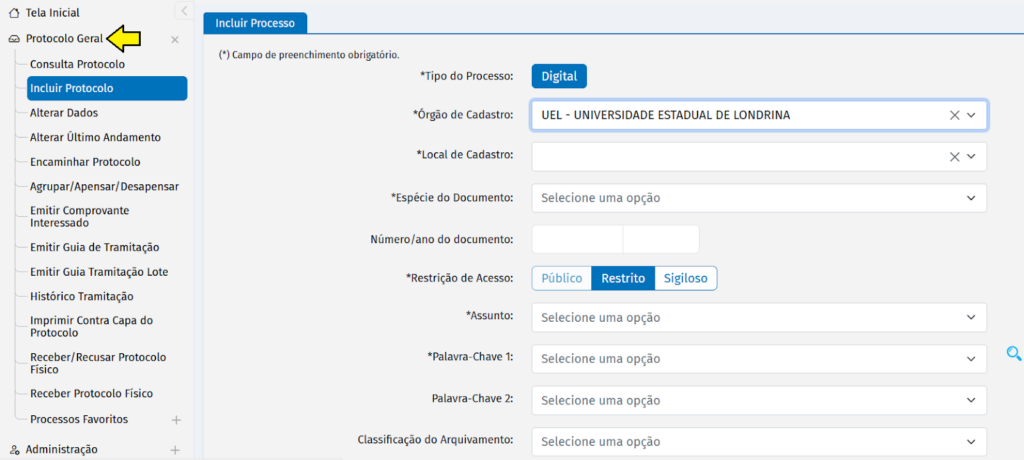Expand the Administração section plus icon
Image resolution: width=1024 pixels, height=460 pixels.
click(x=175, y=450)
